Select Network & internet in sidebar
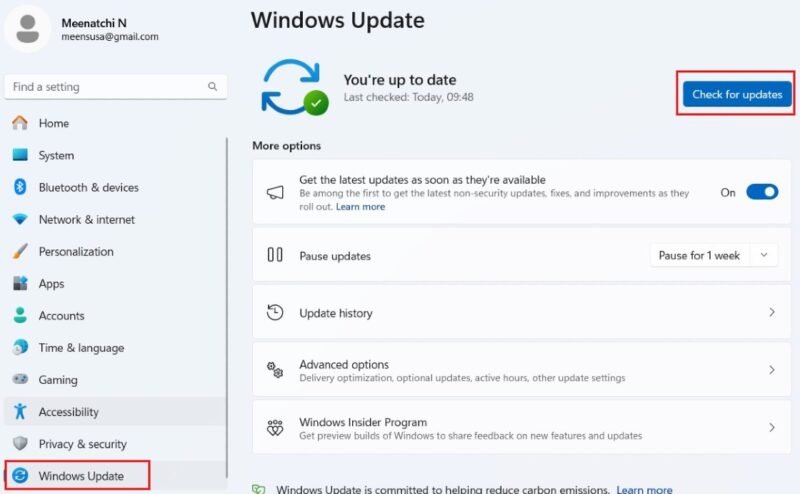This screenshot has height=494, width=800. coord(115,219)
